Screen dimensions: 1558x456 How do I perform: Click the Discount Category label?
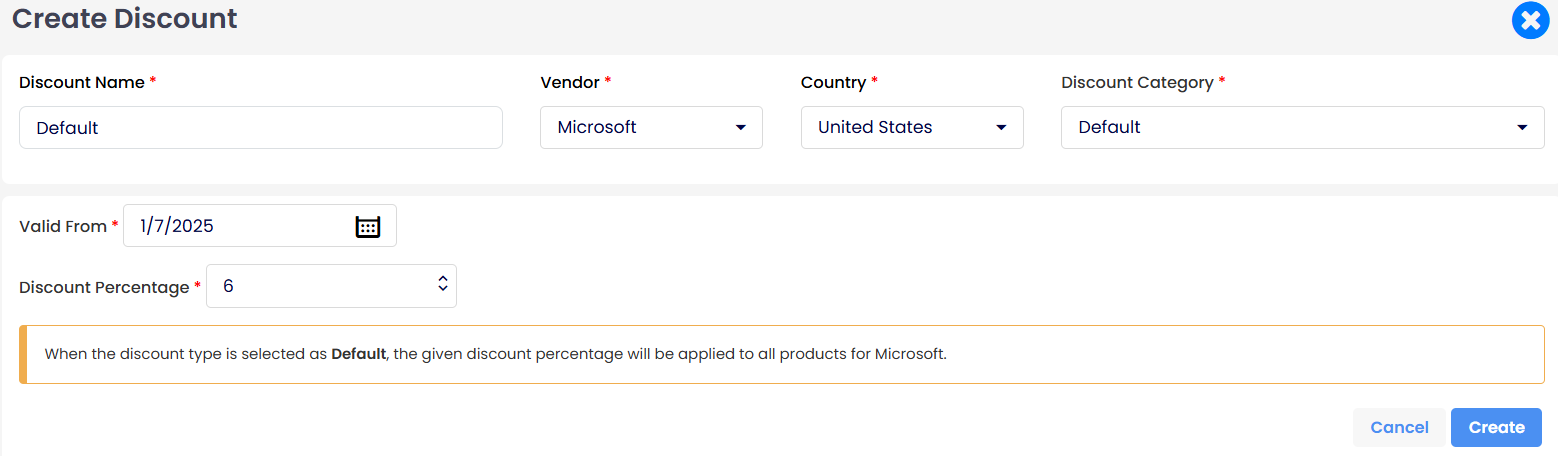1137,83
